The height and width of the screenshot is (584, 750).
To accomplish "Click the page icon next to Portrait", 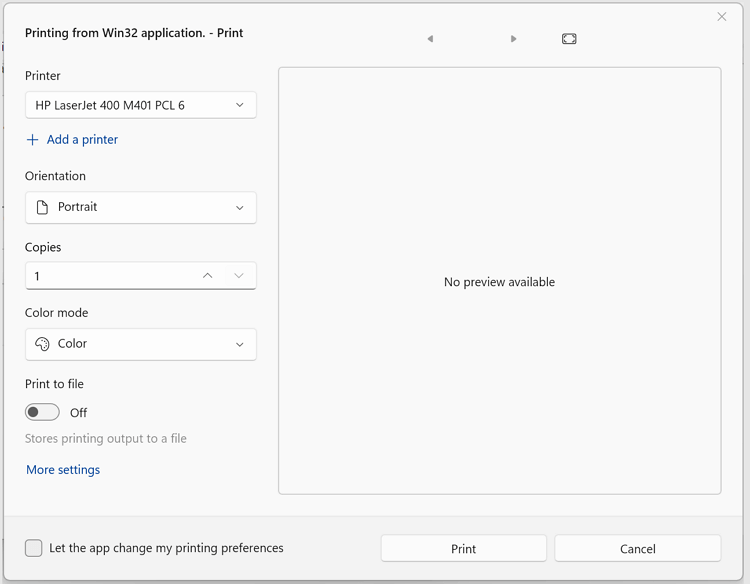I will pyautogui.click(x=42, y=208).
